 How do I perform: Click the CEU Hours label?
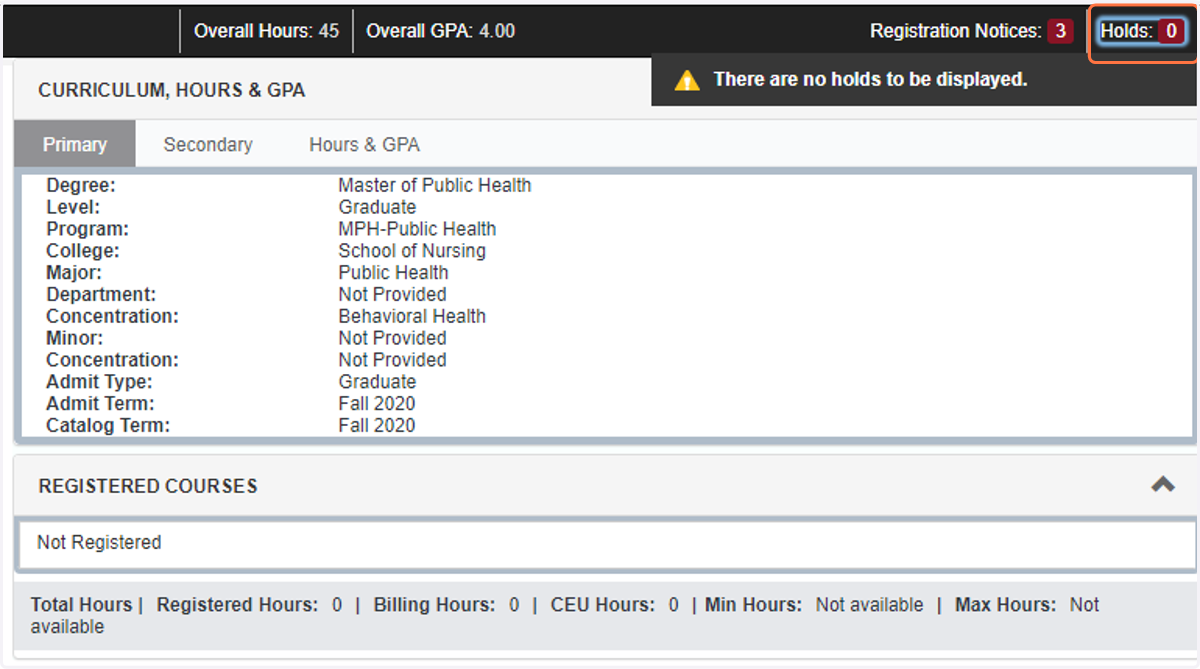point(602,604)
